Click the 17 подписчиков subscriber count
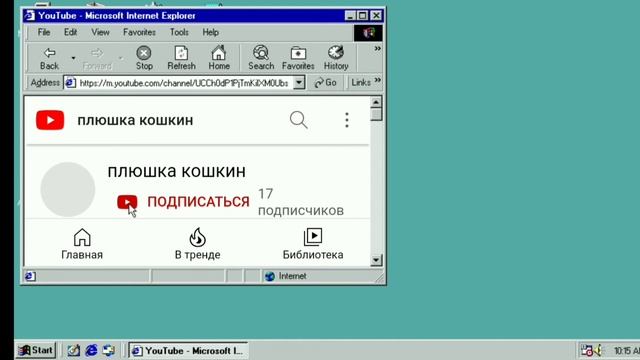The image size is (640, 360). (300, 202)
